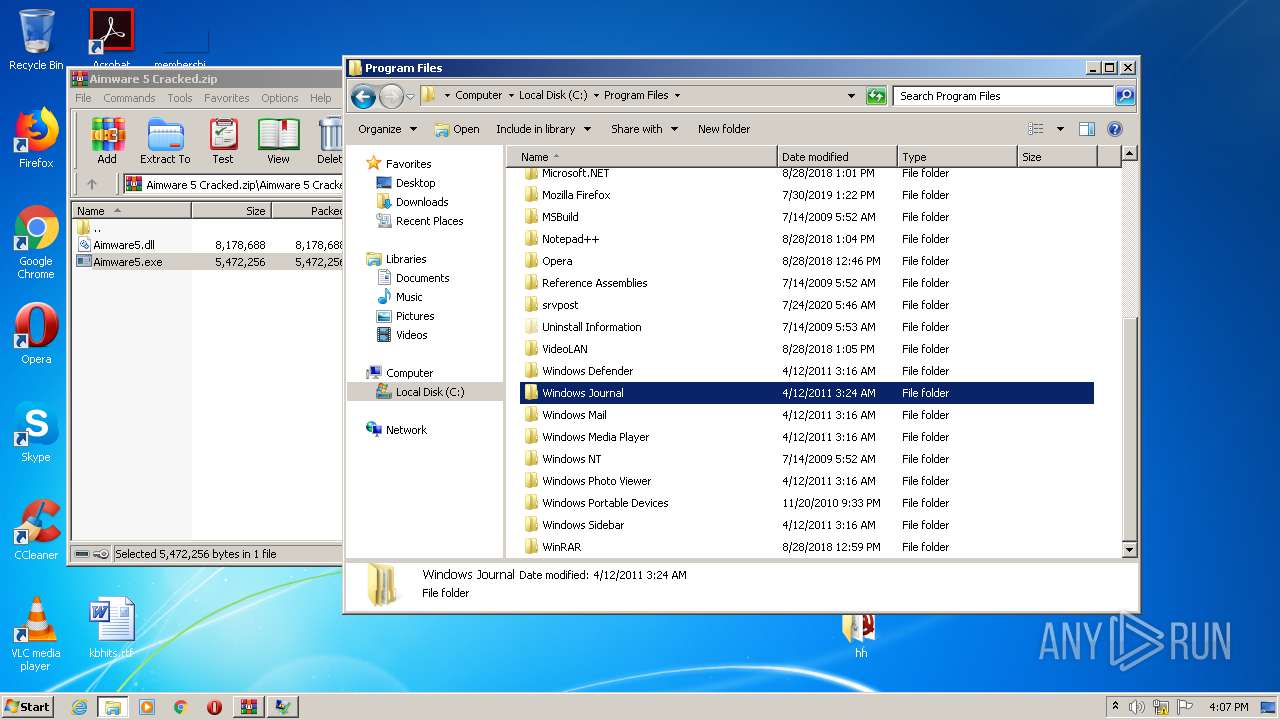The width and height of the screenshot is (1280, 720).
Task: Click the Open toolbar button
Action: [457, 129]
